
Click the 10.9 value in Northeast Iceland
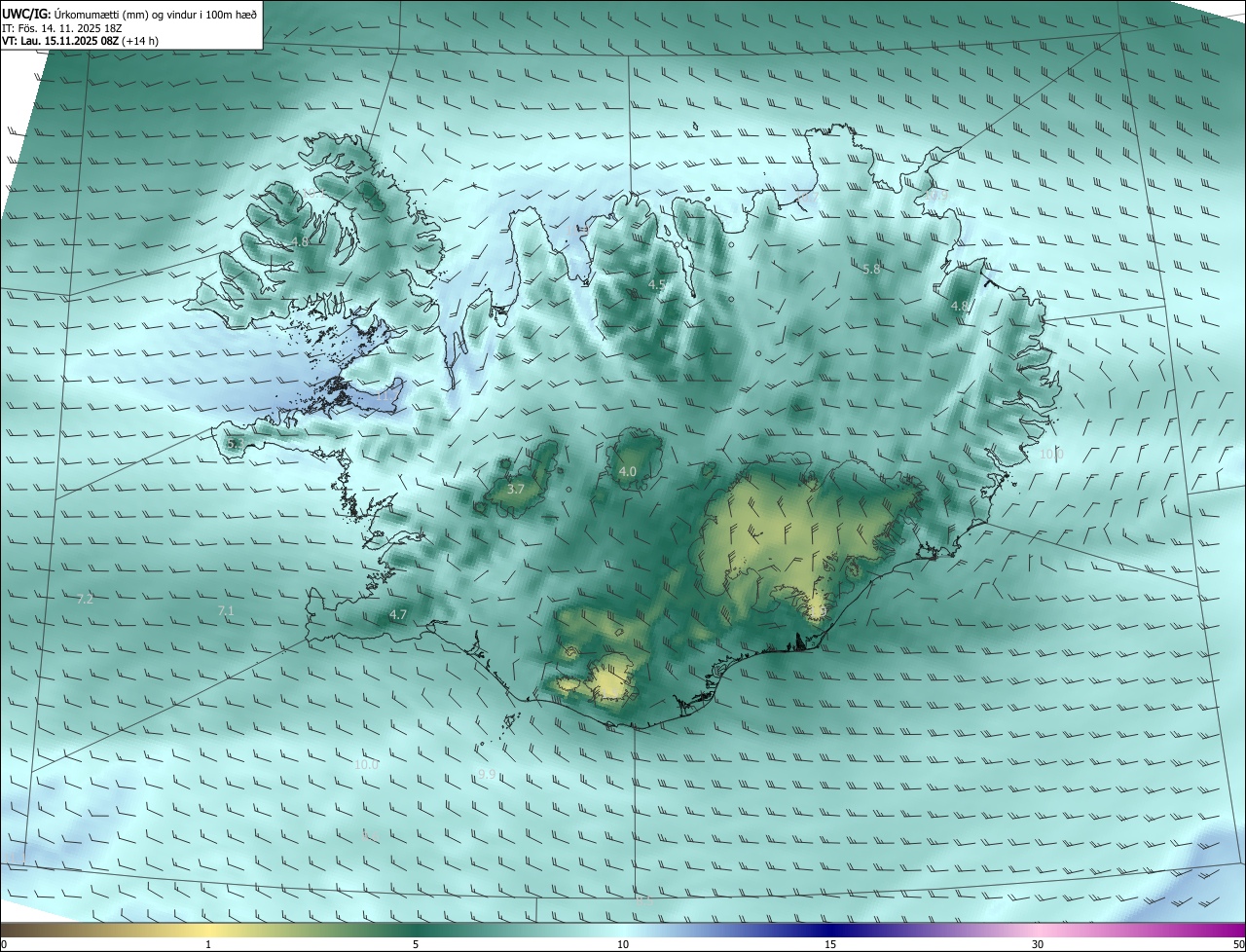(x=936, y=196)
